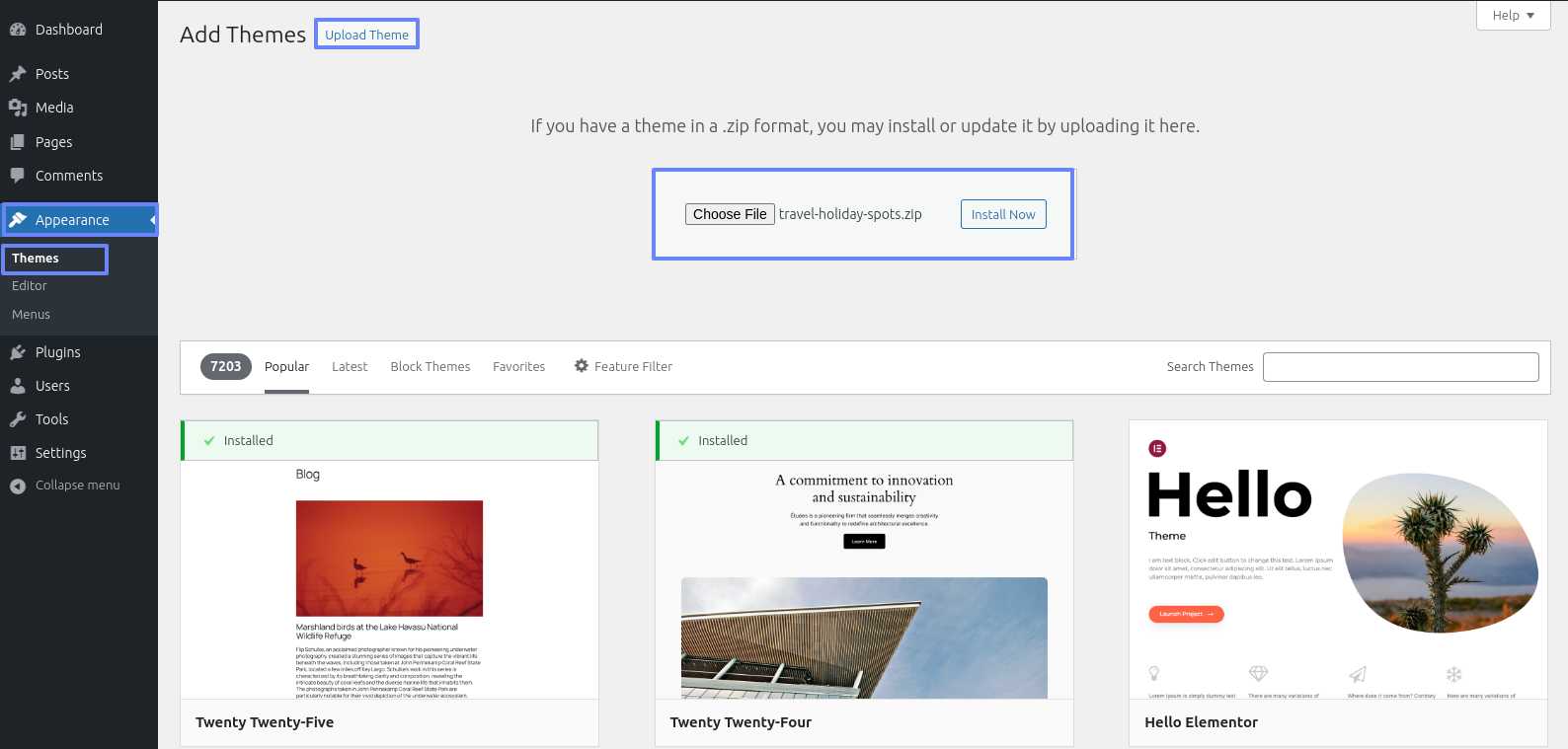Screen dimensions: 1568x749
Task: Click the Plugins plug icon
Action: (18, 352)
